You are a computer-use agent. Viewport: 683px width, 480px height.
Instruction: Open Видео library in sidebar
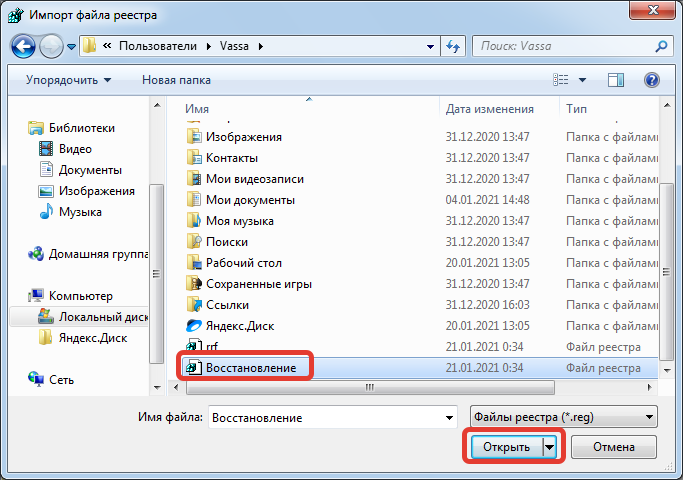(75, 149)
